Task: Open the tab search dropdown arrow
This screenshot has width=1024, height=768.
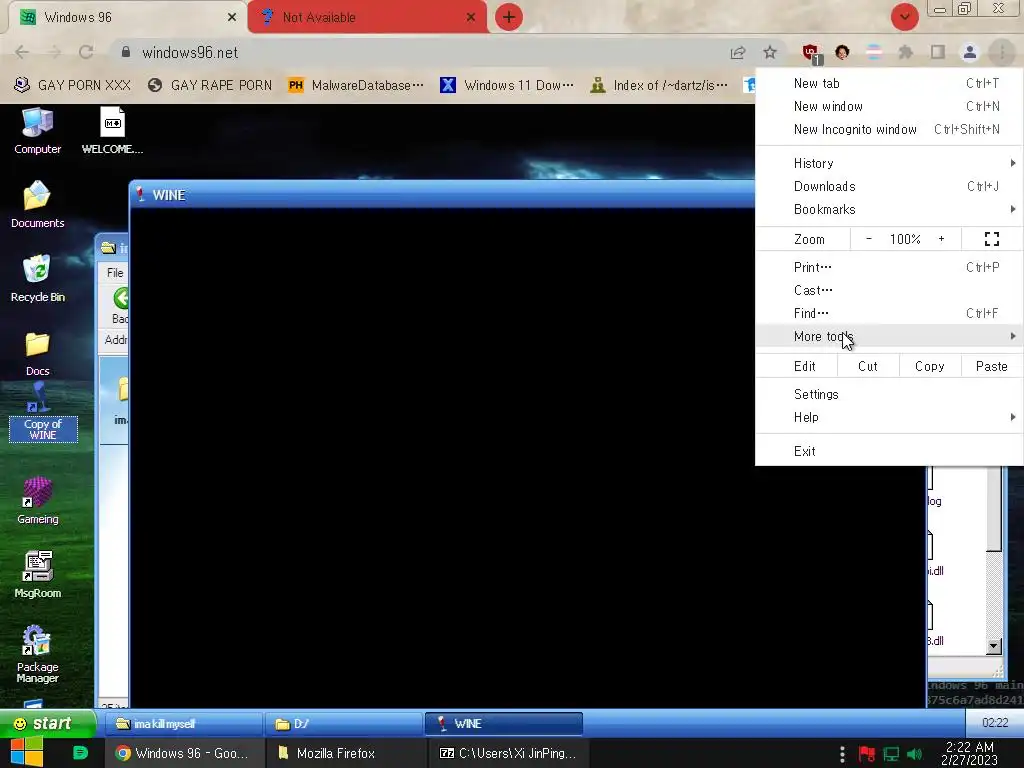Action: tap(904, 17)
